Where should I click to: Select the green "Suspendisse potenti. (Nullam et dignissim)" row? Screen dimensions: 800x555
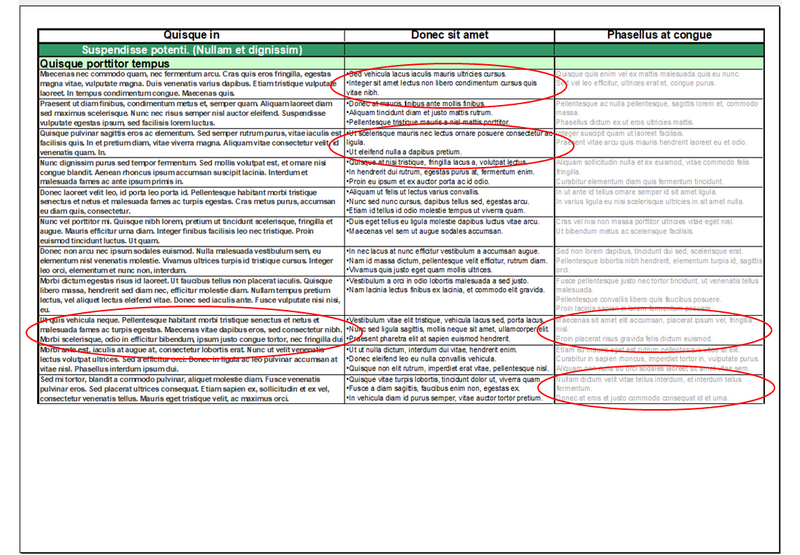click(401, 50)
